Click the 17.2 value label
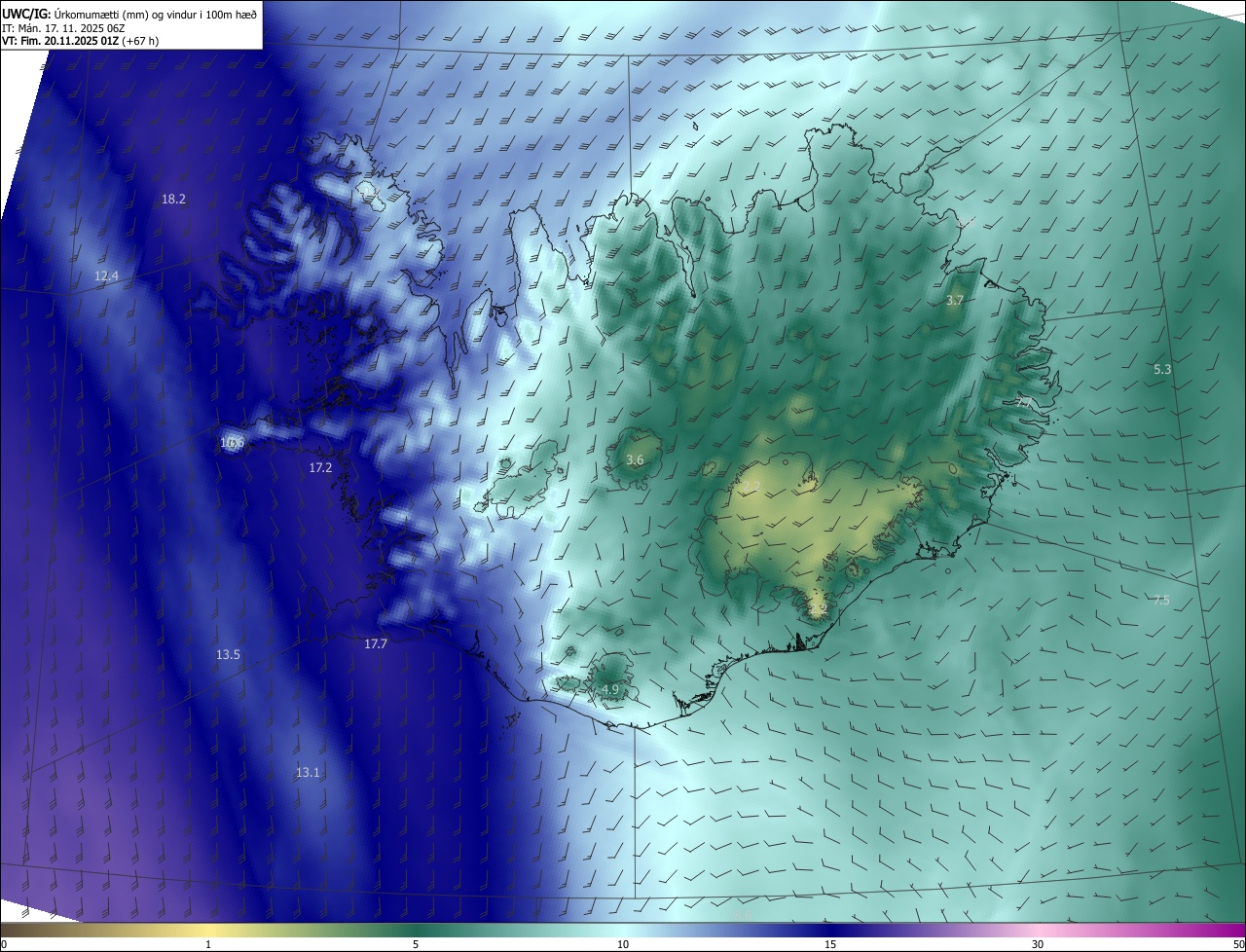 click(320, 468)
